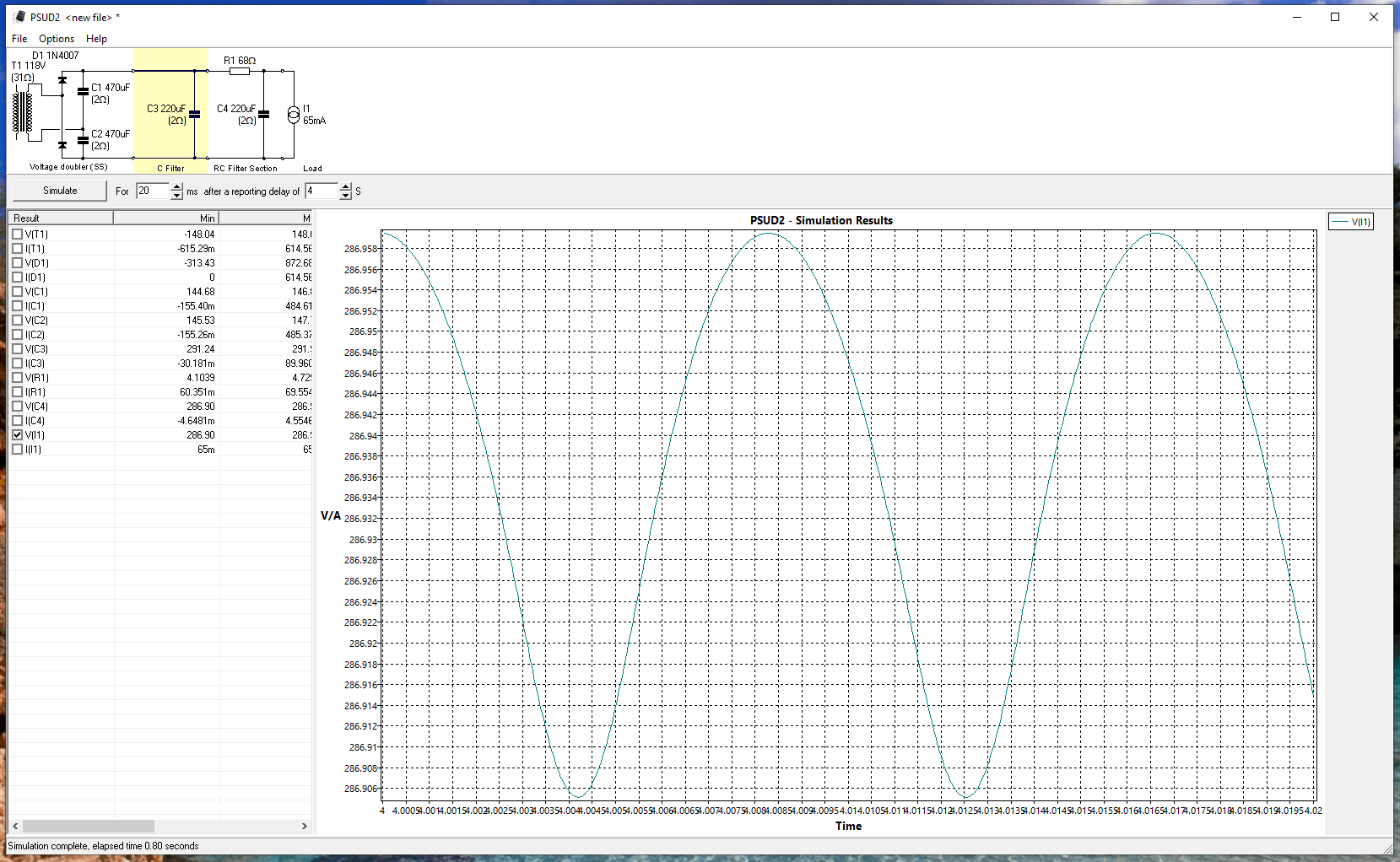The height and width of the screenshot is (862, 1400).
Task: Enable the V(C4) trace checkbox
Action: (x=17, y=407)
